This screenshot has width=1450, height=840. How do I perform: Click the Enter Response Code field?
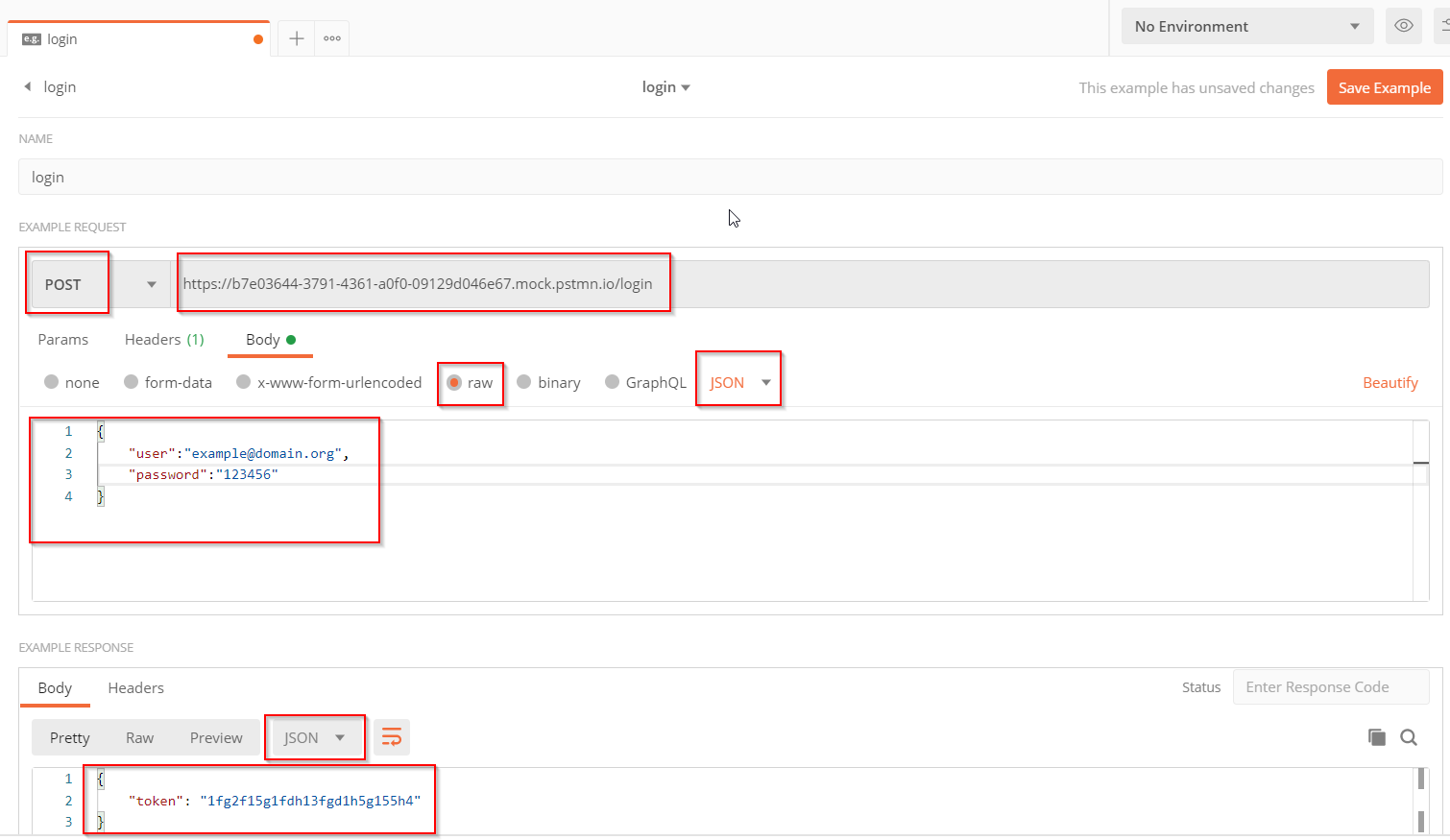click(1330, 686)
